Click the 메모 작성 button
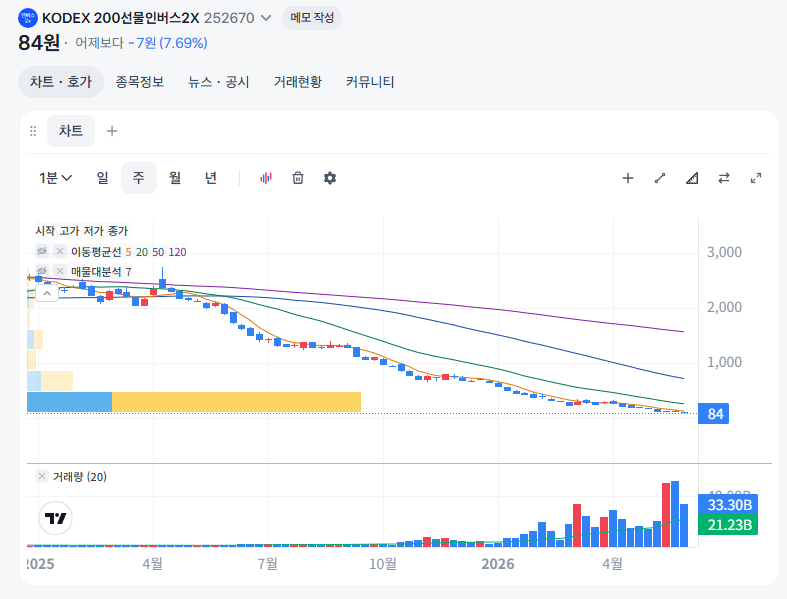The image size is (787, 599). pyautogui.click(x=312, y=18)
